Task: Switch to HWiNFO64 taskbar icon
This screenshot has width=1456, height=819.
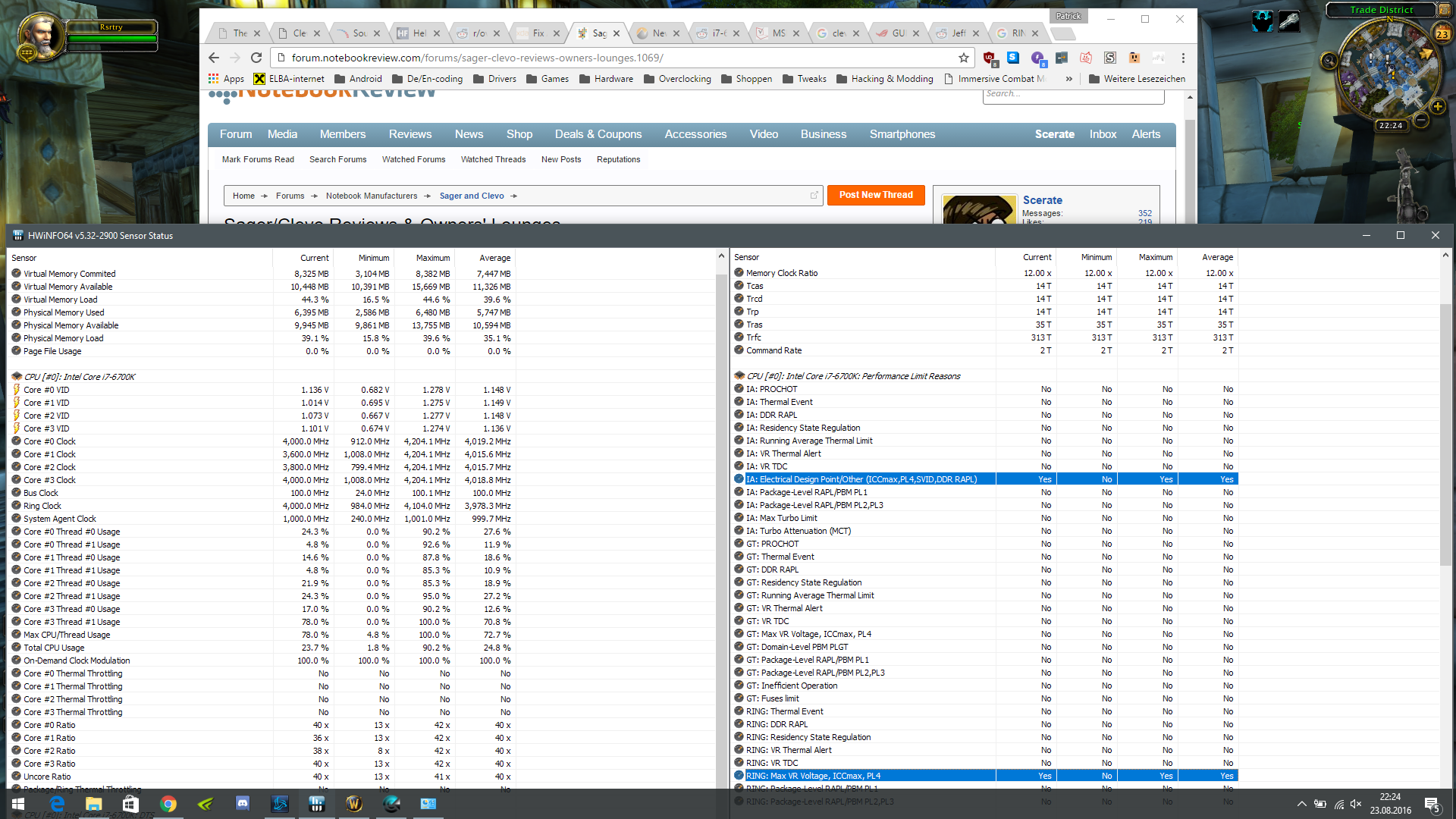Action: [x=317, y=804]
